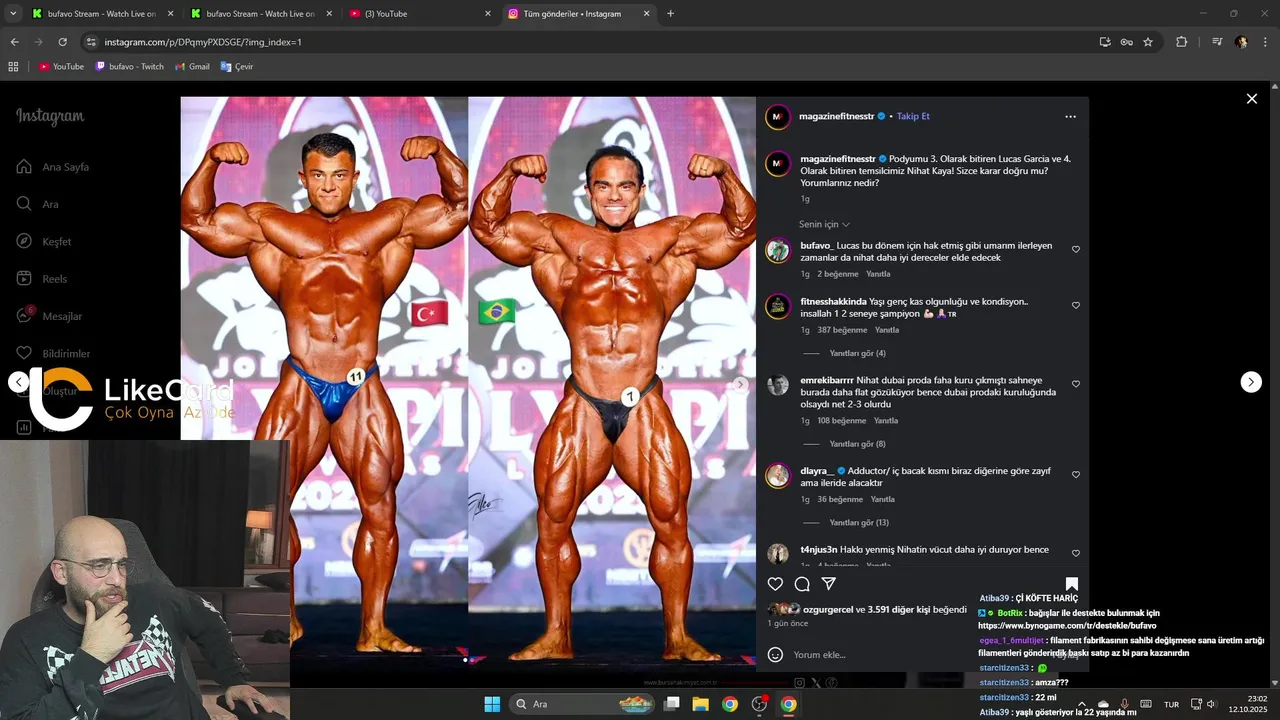Viewport: 1280px width, 720px height.
Task: Open tab search dropdown arrow
Action: pos(13,14)
